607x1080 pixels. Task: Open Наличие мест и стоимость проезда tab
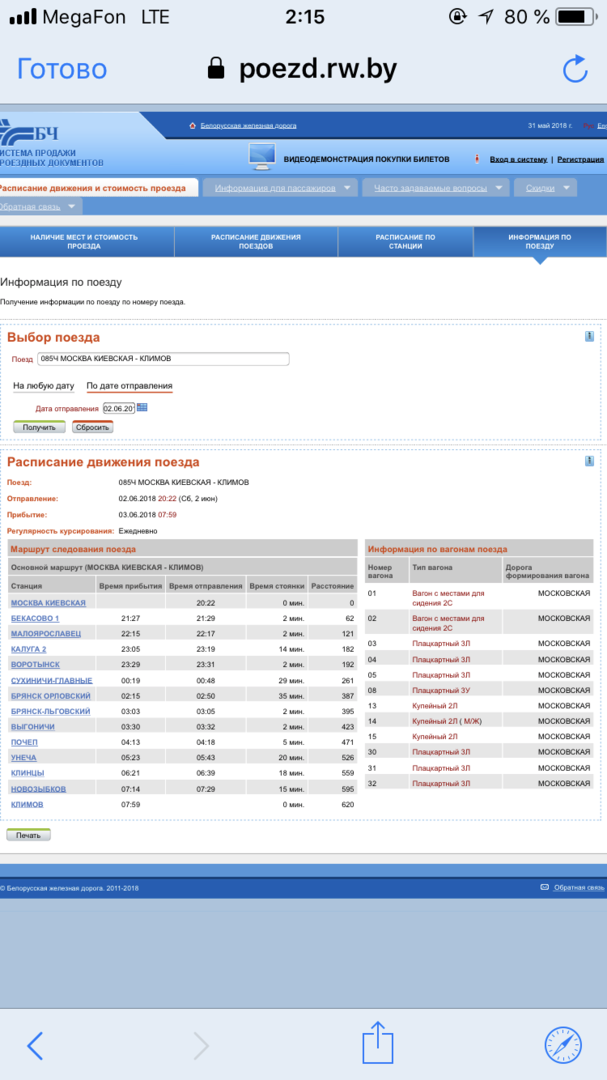pyautogui.click(x=83, y=241)
